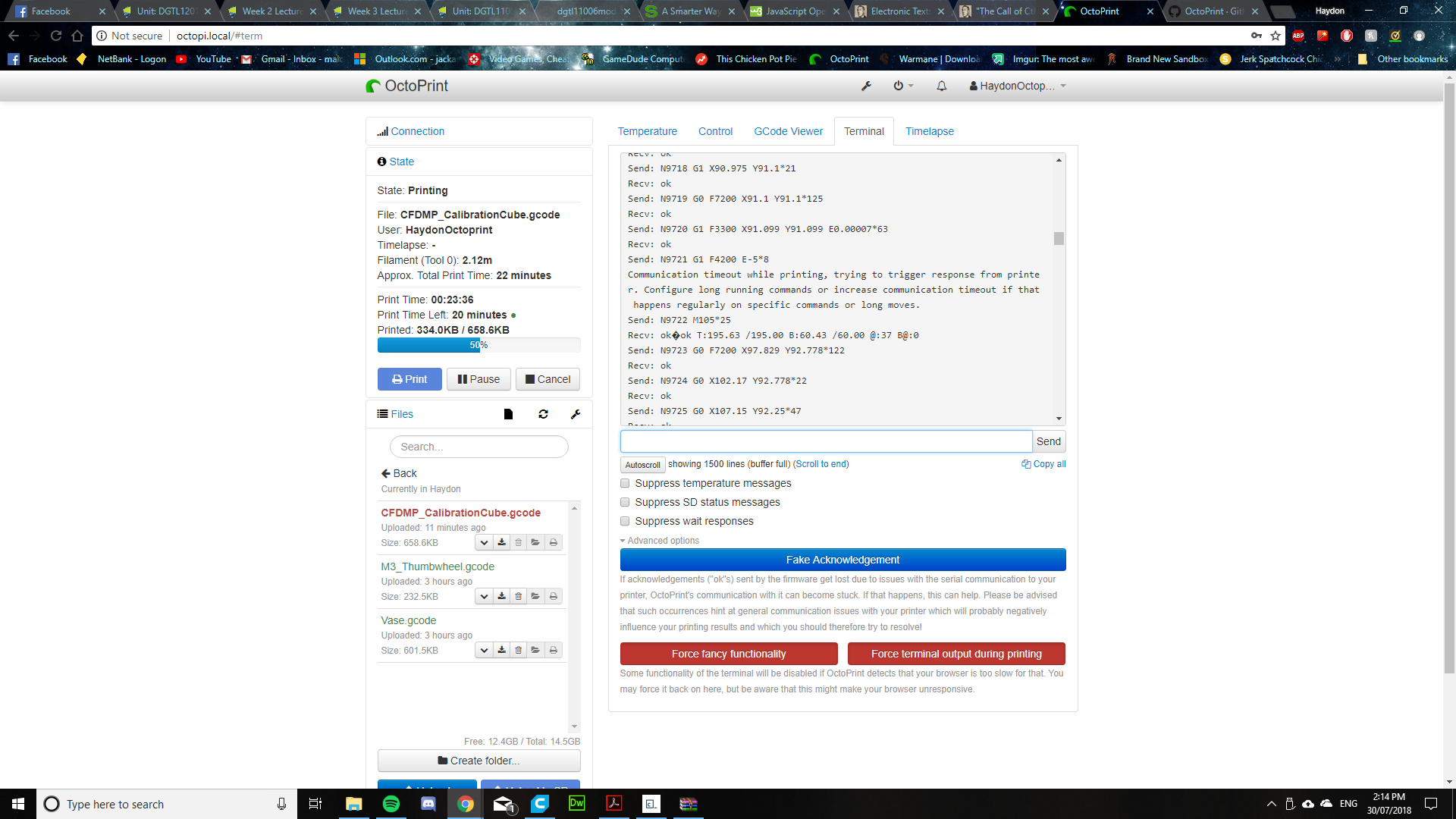1456x819 pixels.
Task: Collapse the Advanced options section
Action: click(x=659, y=540)
